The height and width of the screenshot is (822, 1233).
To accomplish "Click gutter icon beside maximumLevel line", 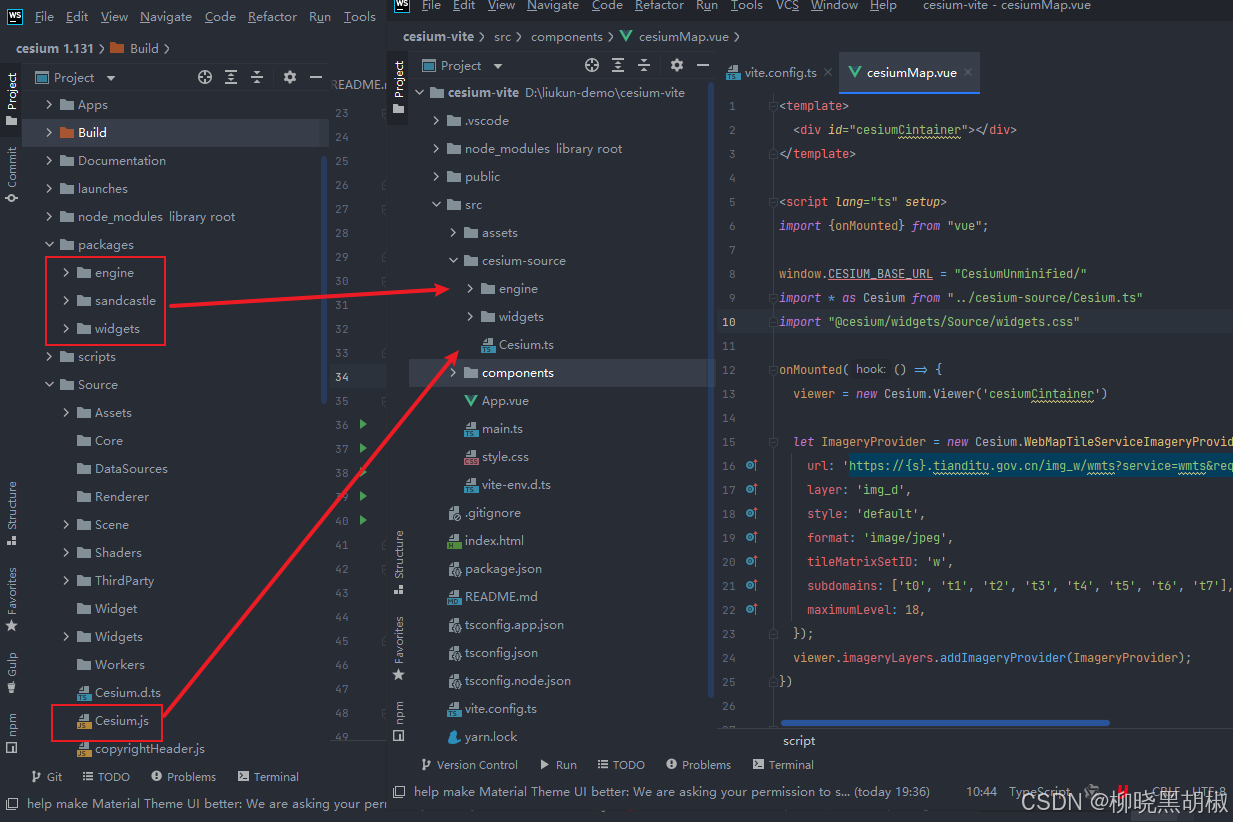I will click(752, 610).
